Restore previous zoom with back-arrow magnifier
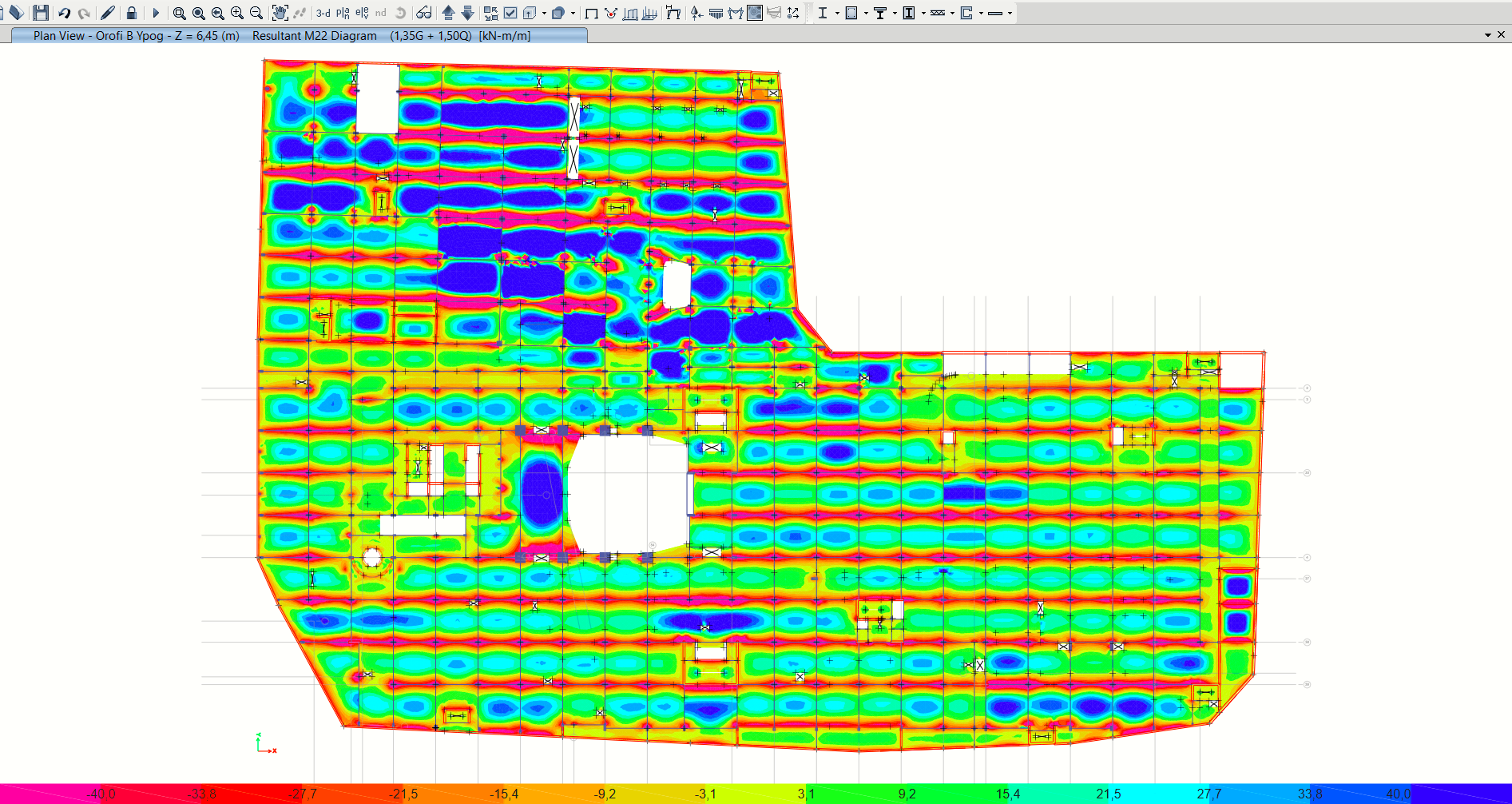 [218, 13]
